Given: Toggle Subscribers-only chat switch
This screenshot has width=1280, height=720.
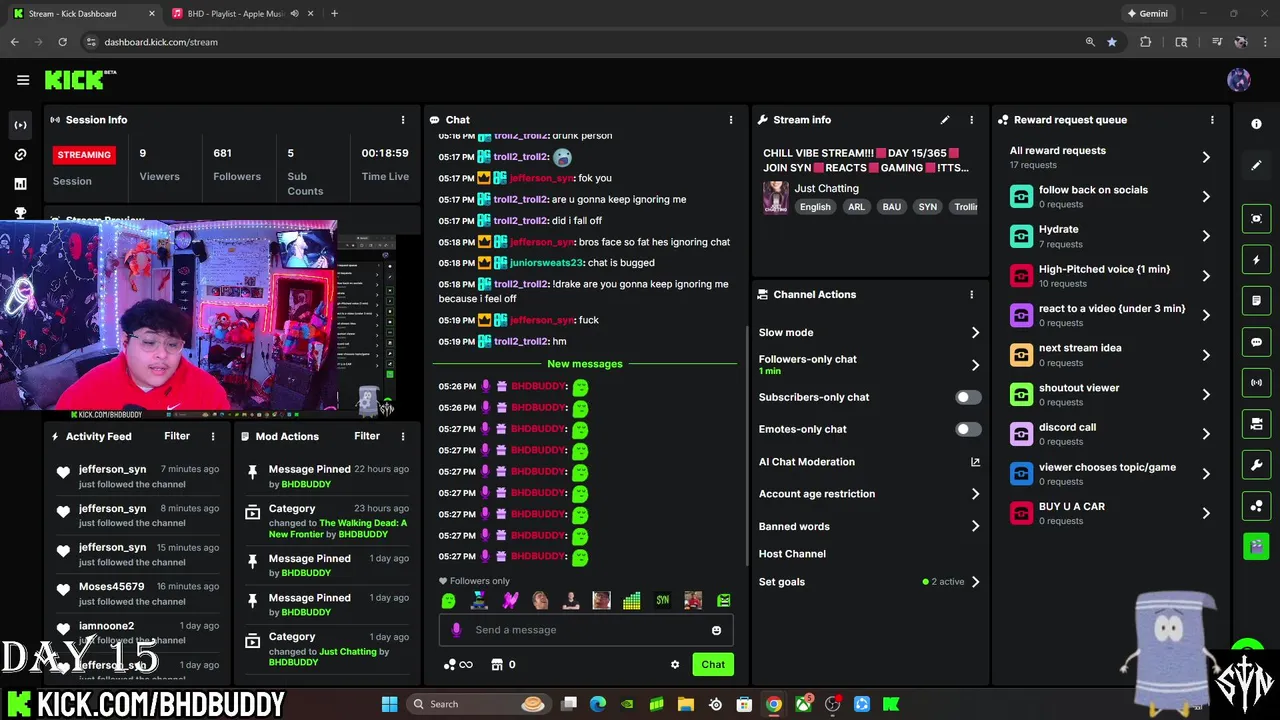Looking at the screenshot, I should click(968, 397).
